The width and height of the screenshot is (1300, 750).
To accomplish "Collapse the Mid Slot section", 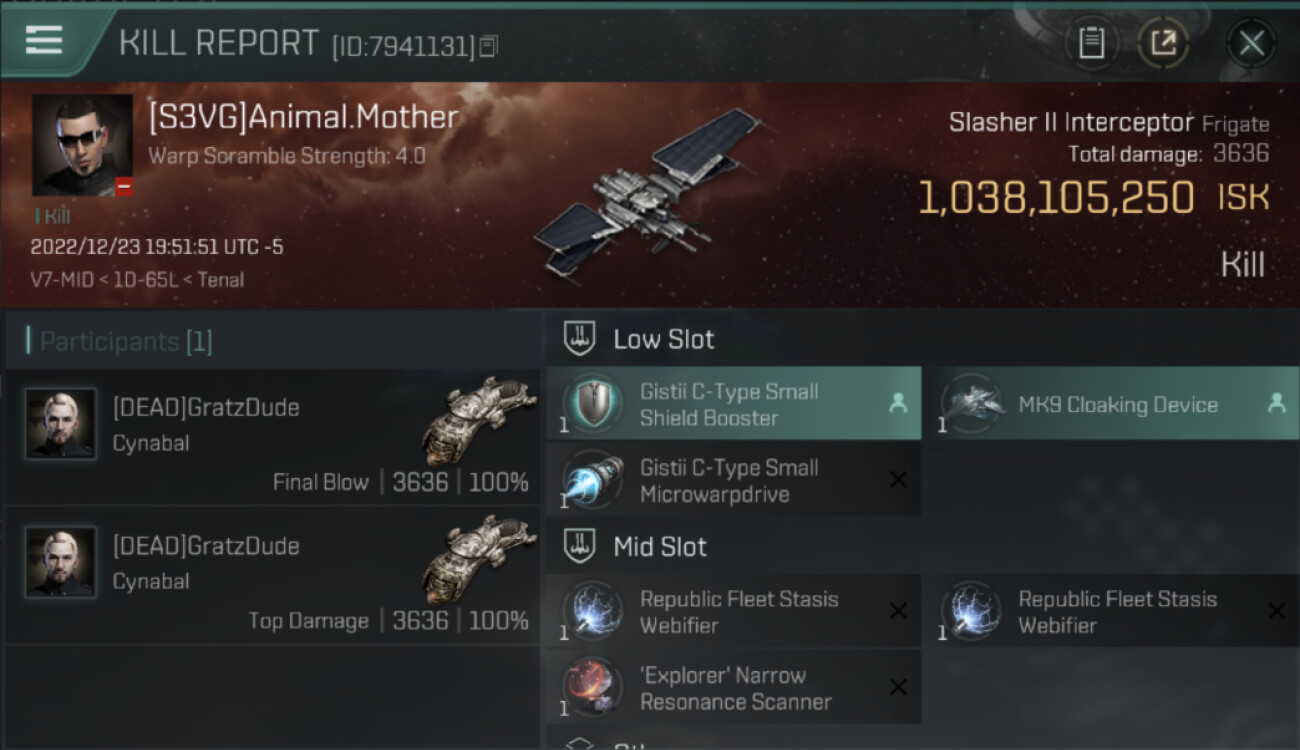I will [660, 547].
